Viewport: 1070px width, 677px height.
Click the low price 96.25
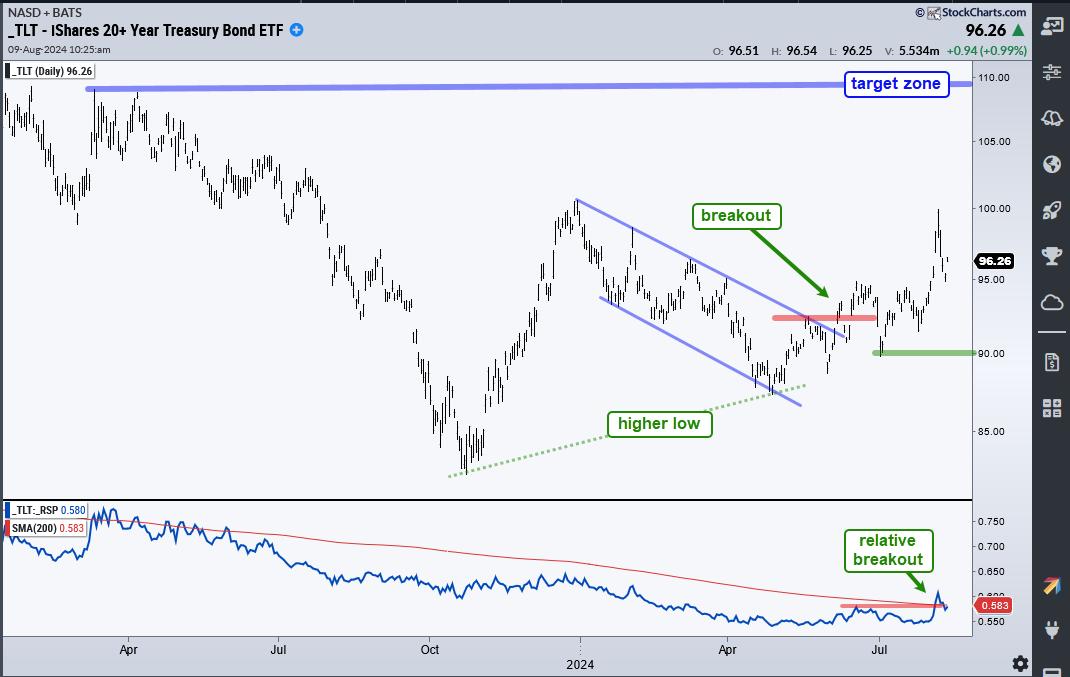click(857, 51)
